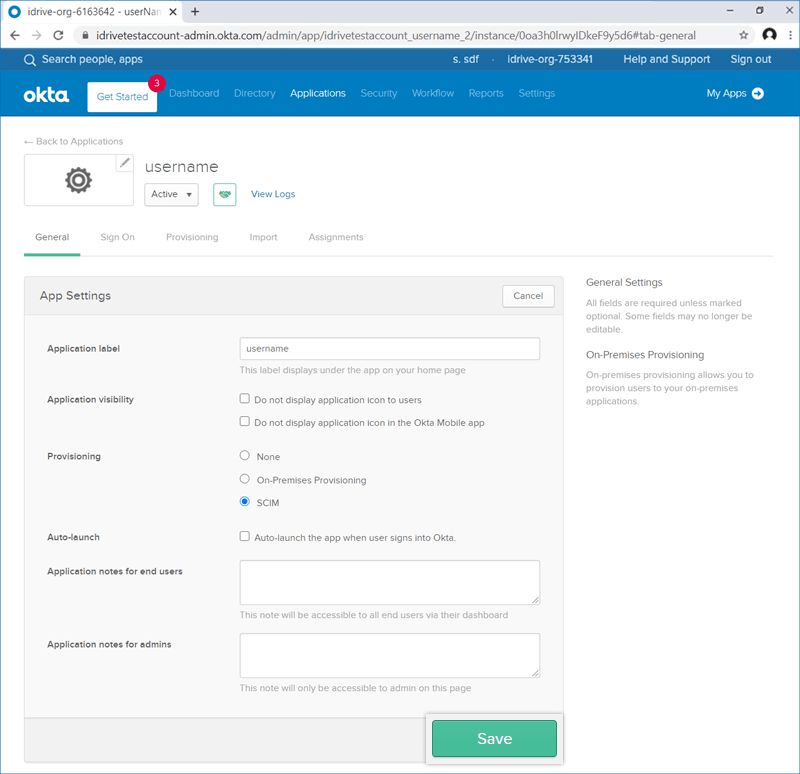Check Do not display application icon to users

[245, 398]
